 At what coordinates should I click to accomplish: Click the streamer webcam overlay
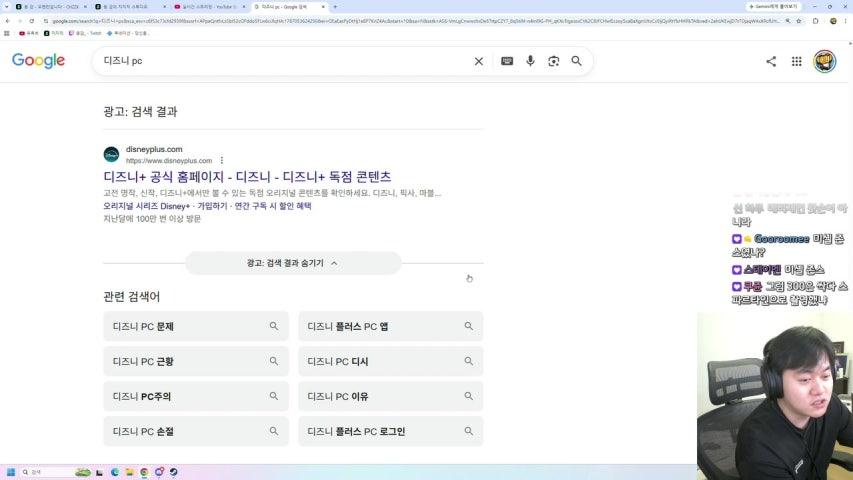click(775, 396)
